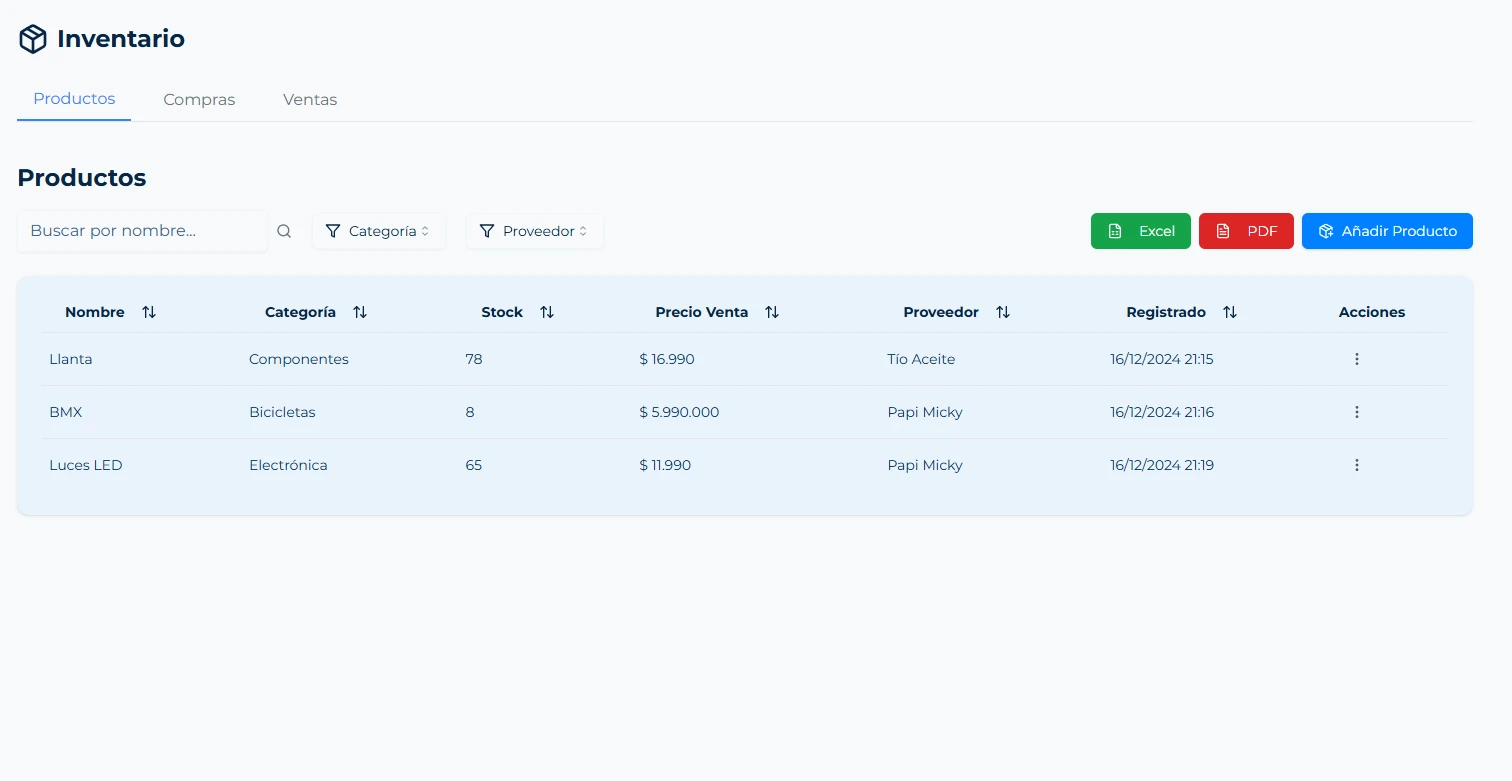Image resolution: width=1512 pixels, height=781 pixels.
Task: Click Papi Micky in Luces LED row
Action: (x=925, y=465)
